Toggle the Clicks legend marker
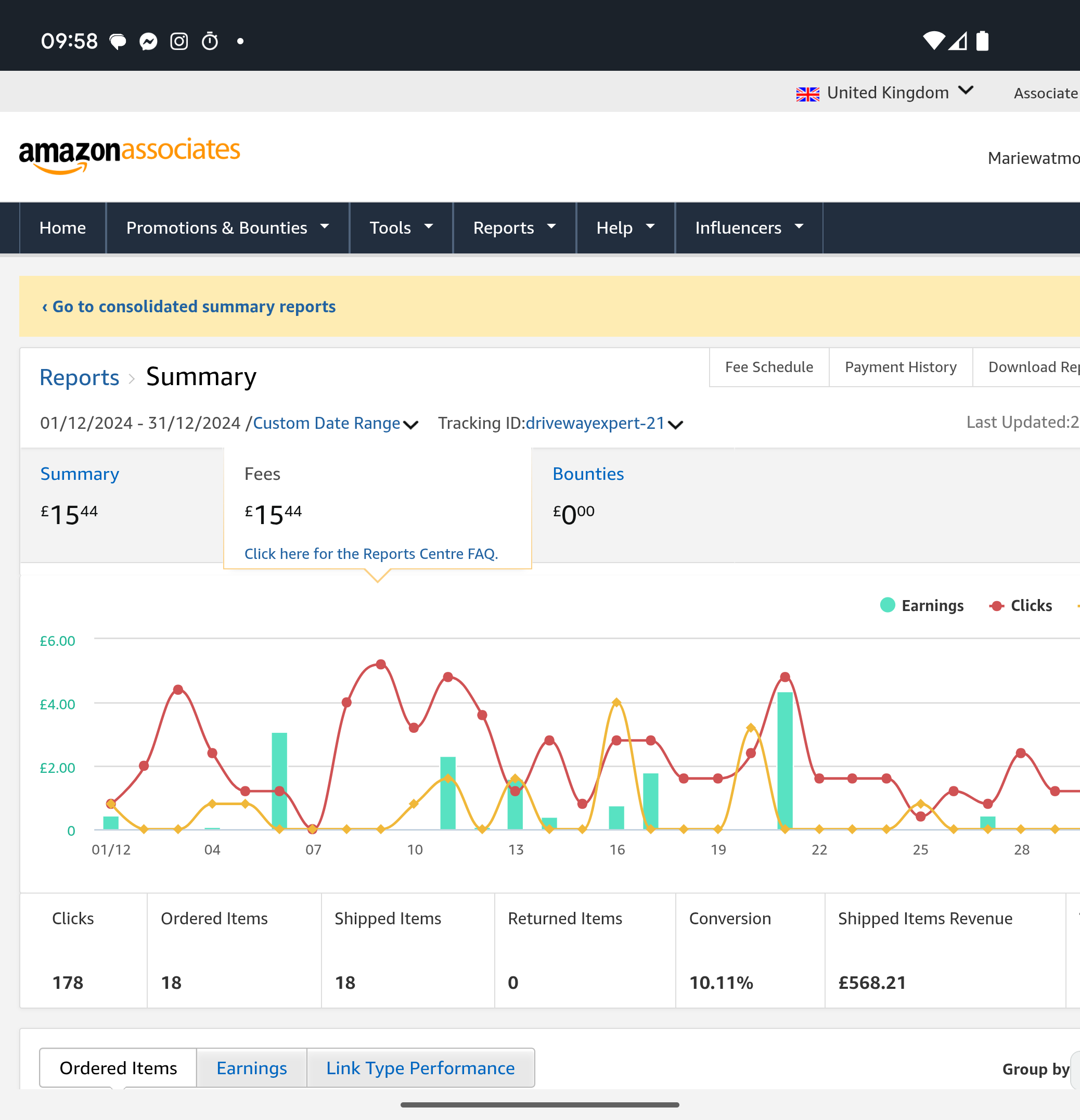Screen dimensions: 1080x1120 click(x=997, y=606)
